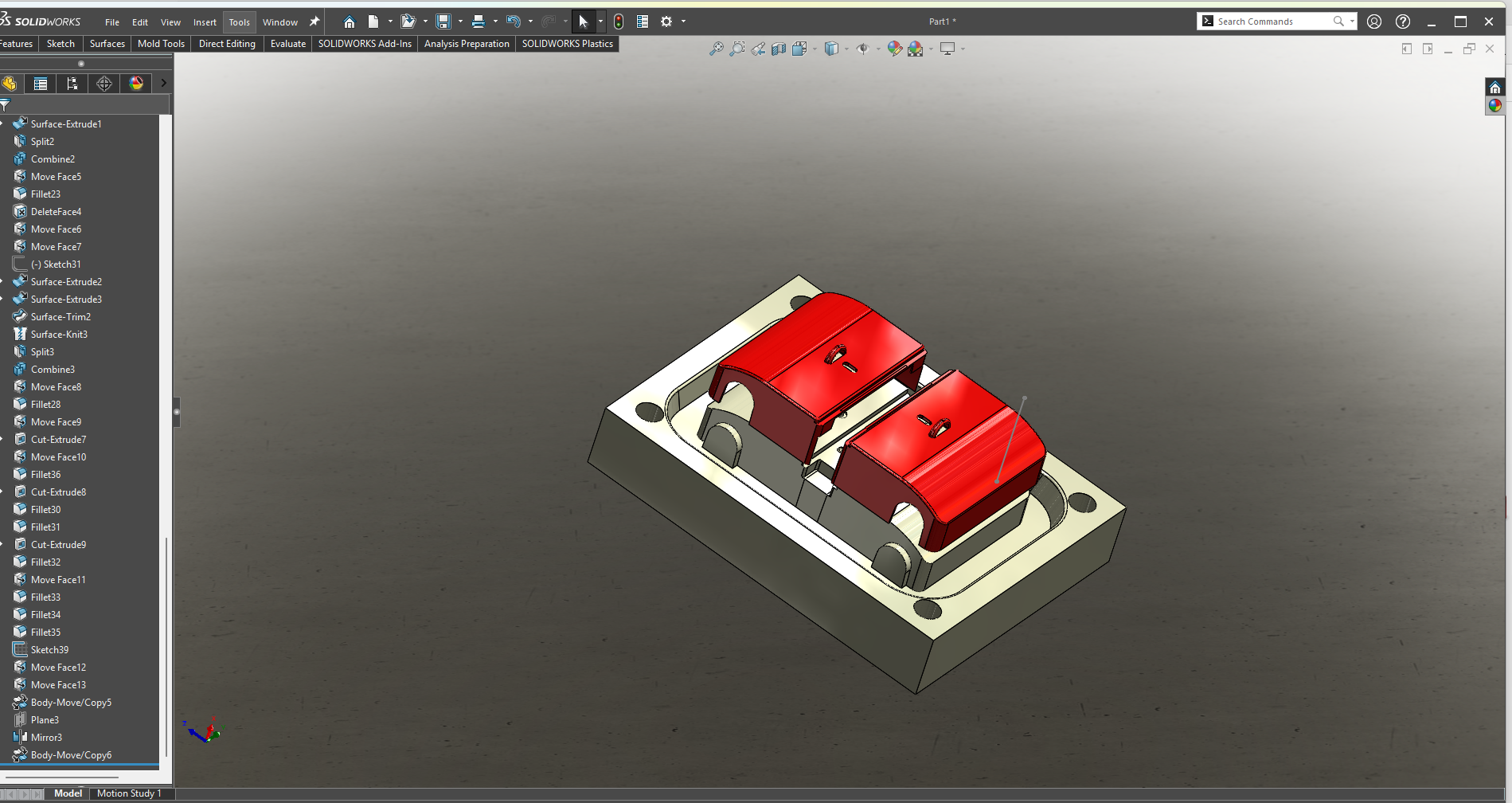Switch to the DisplayManager tab icon

click(x=136, y=84)
